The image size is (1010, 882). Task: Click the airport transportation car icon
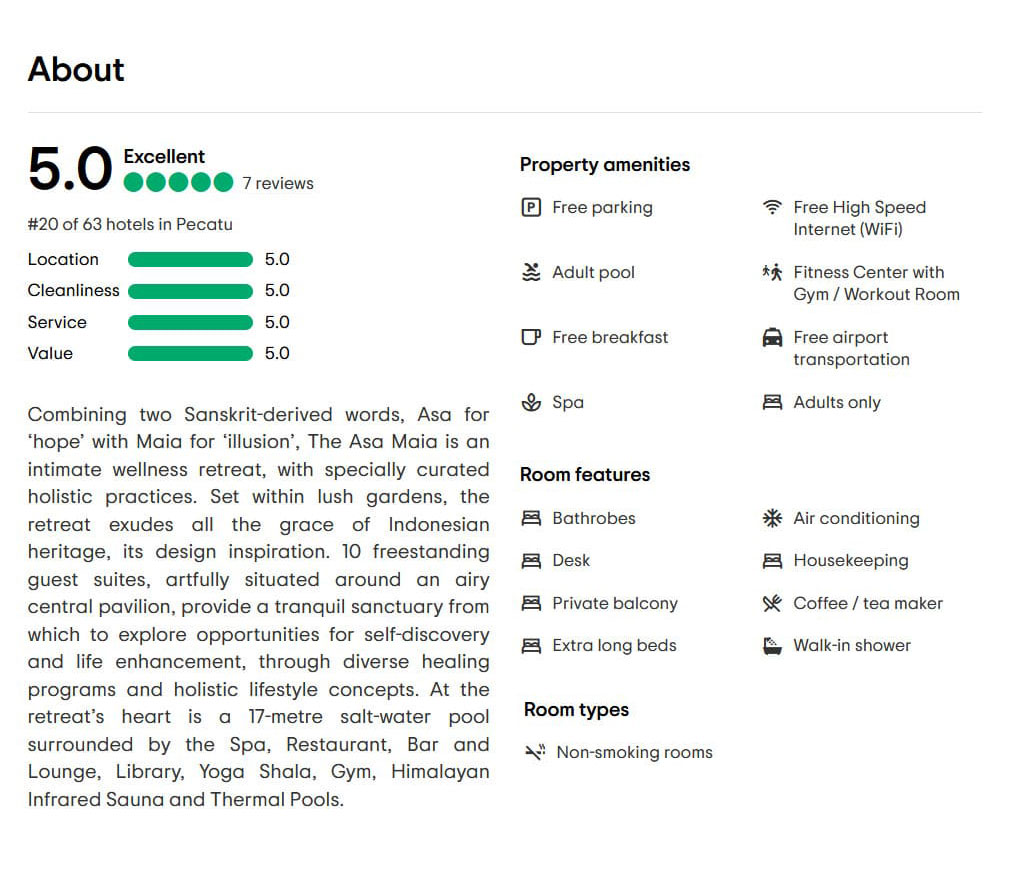pyautogui.click(x=772, y=338)
